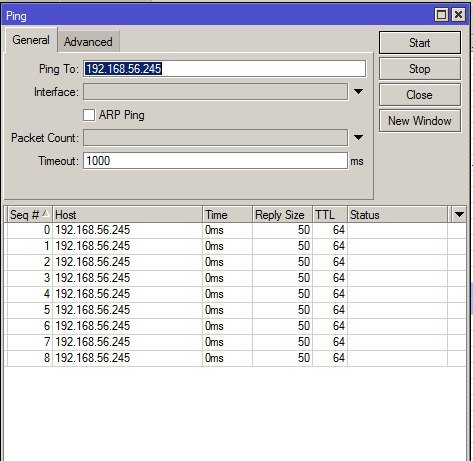Click the Timeout input field
This screenshot has width=473, height=461.
pos(215,161)
